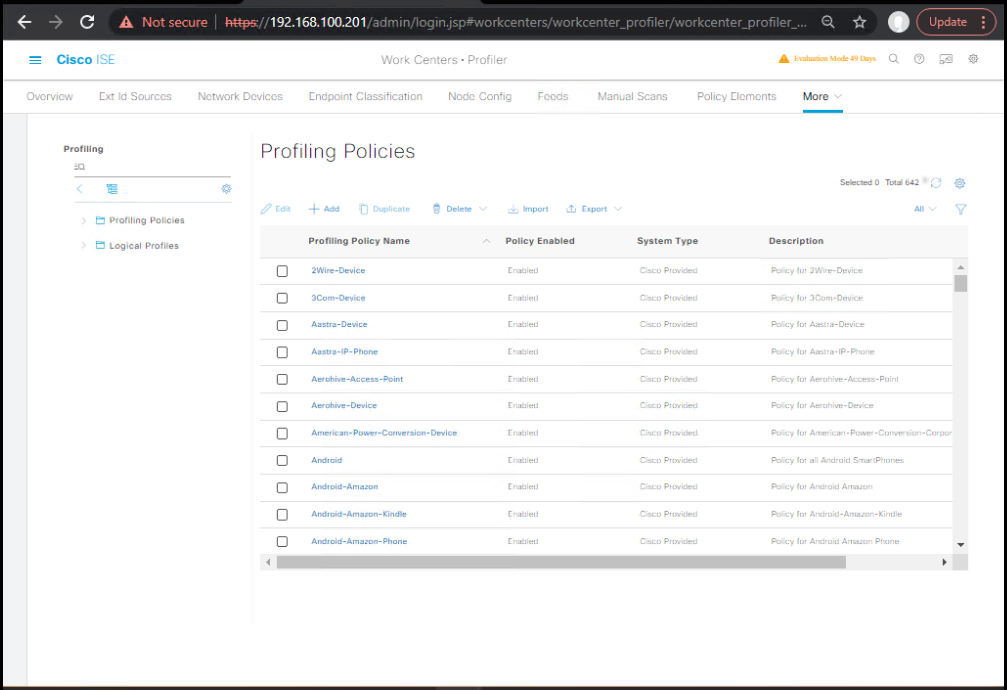Check the Aerohive-Device checkbox
Image resolution: width=1007 pixels, height=690 pixels.
point(282,406)
